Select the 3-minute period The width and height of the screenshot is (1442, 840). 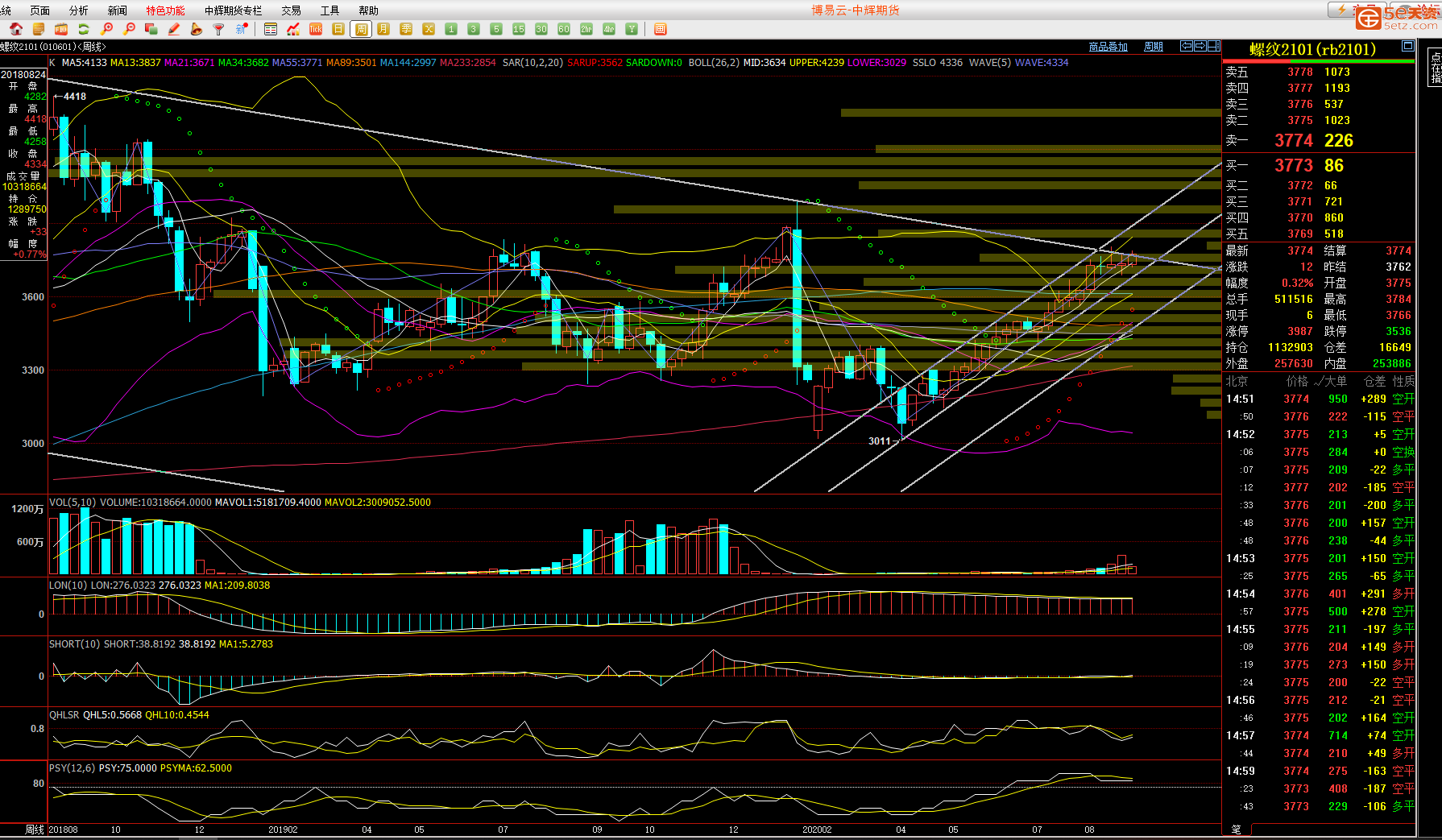[x=474, y=29]
